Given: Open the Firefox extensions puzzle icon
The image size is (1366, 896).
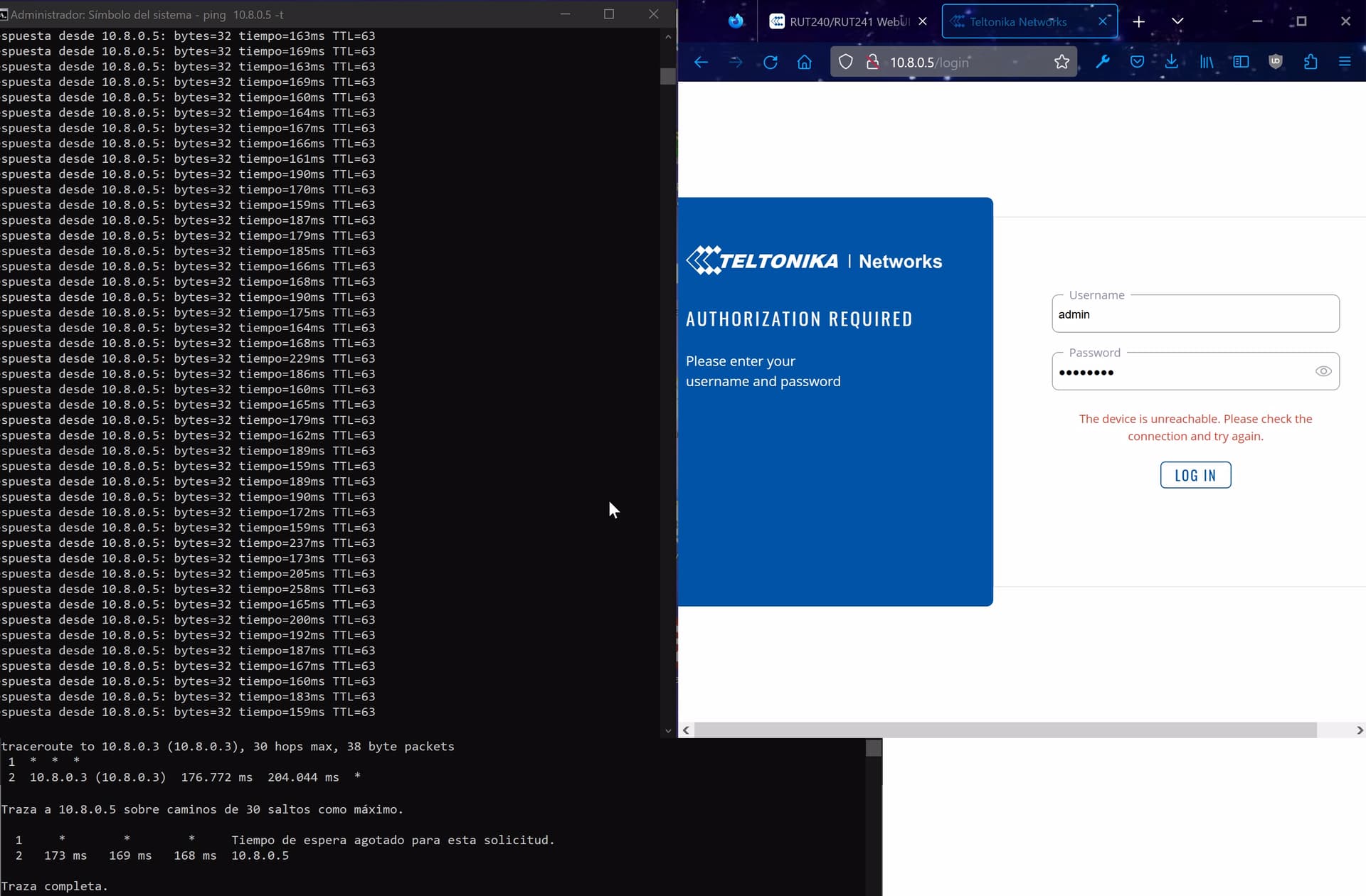Looking at the screenshot, I should (x=1311, y=62).
